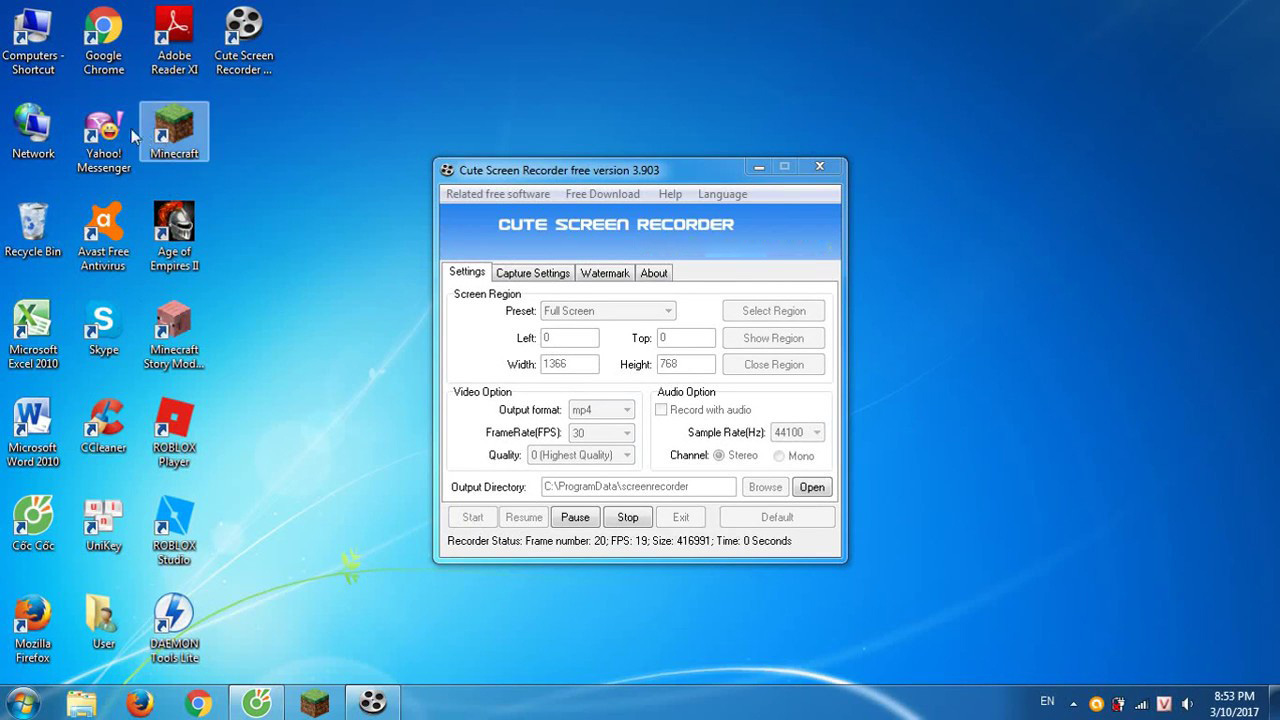The height and width of the screenshot is (720, 1280).
Task: Expand the Preset Full Screen dropdown
Action: pyautogui.click(x=608, y=311)
